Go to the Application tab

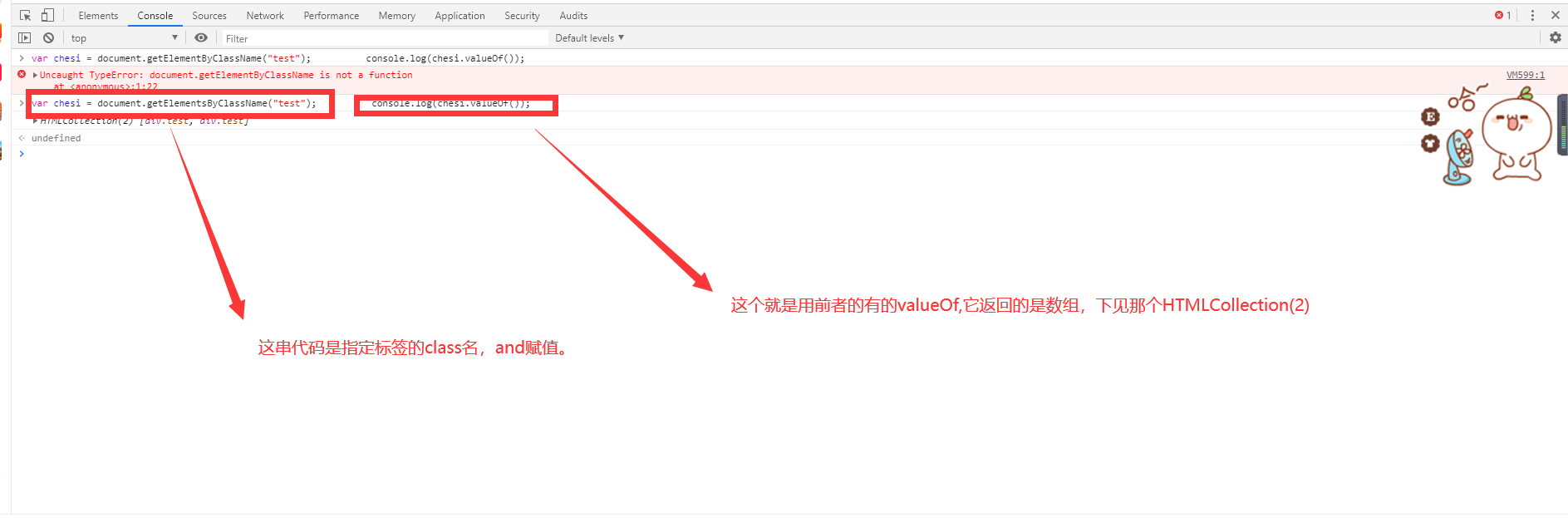460,15
